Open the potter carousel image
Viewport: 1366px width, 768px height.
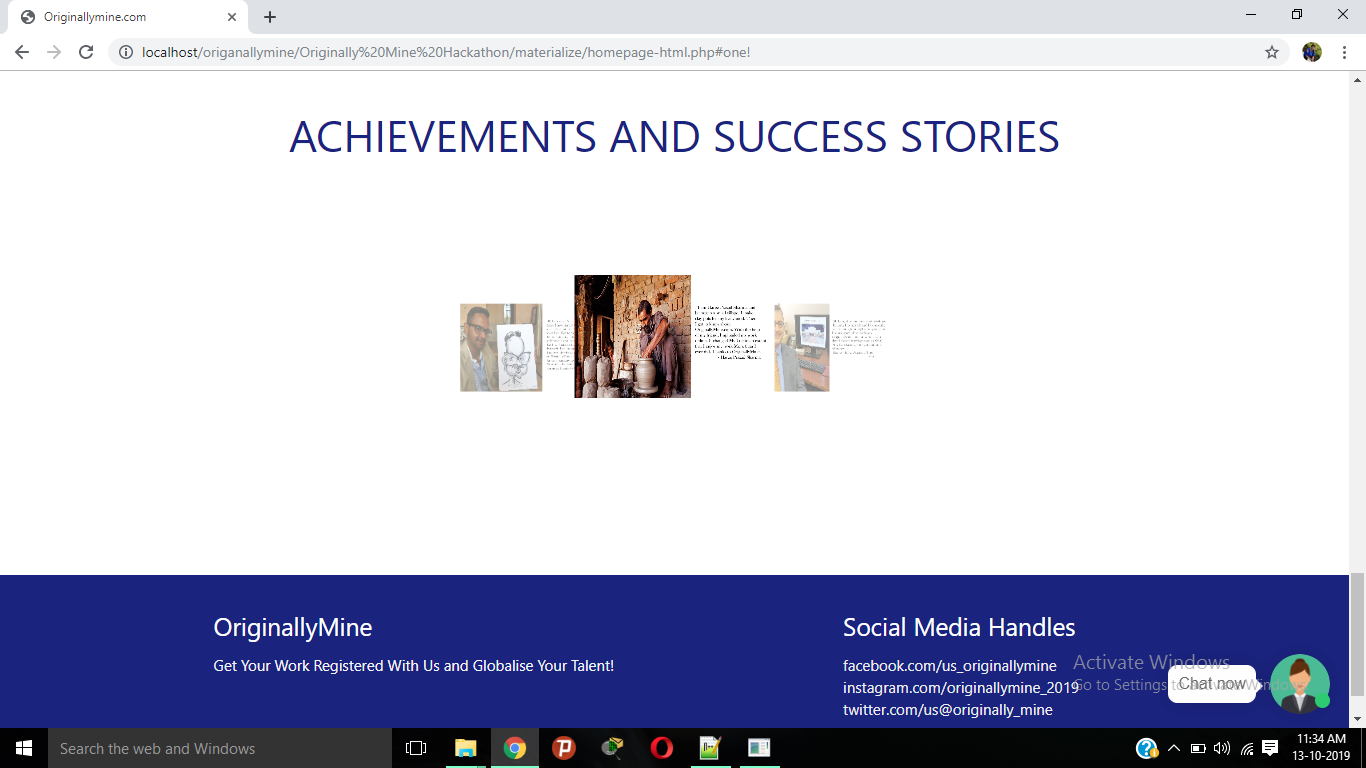pos(632,336)
